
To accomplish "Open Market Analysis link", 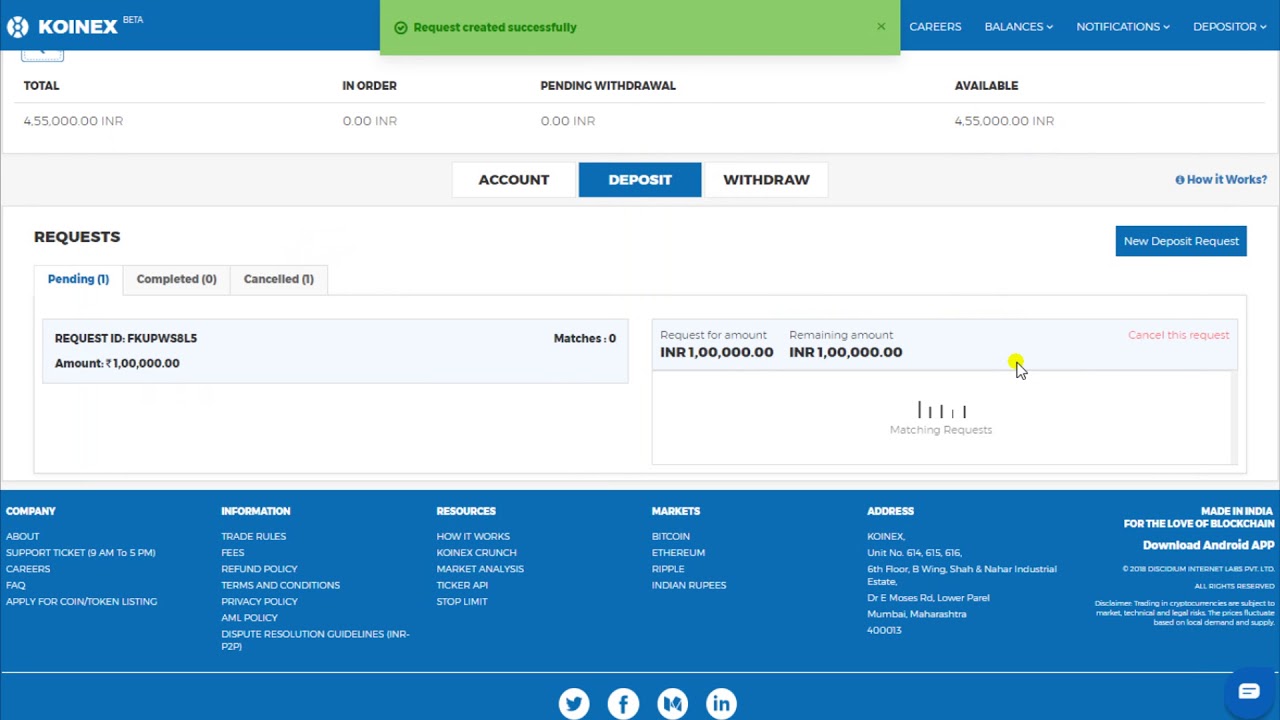I will tap(480, 569).
